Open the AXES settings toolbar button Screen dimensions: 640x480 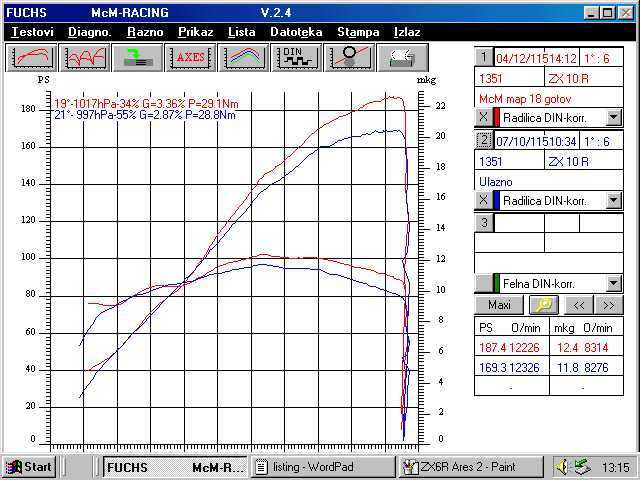(x=190, y=57)
